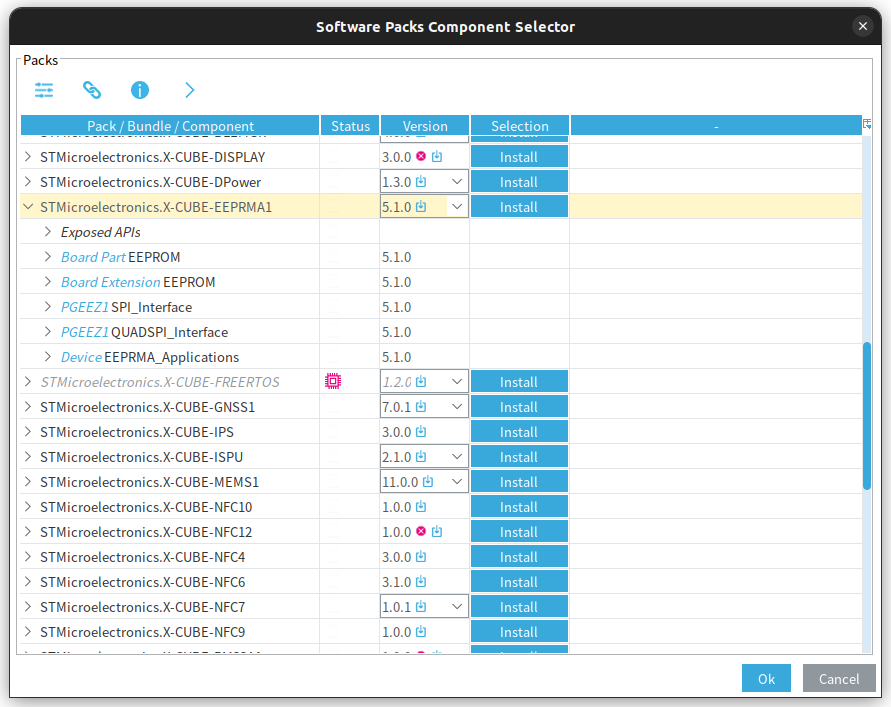Click the right chevron icon in Packs toolbar
The width and height of the screenshot is (891, 707).
tap(190, 90)
